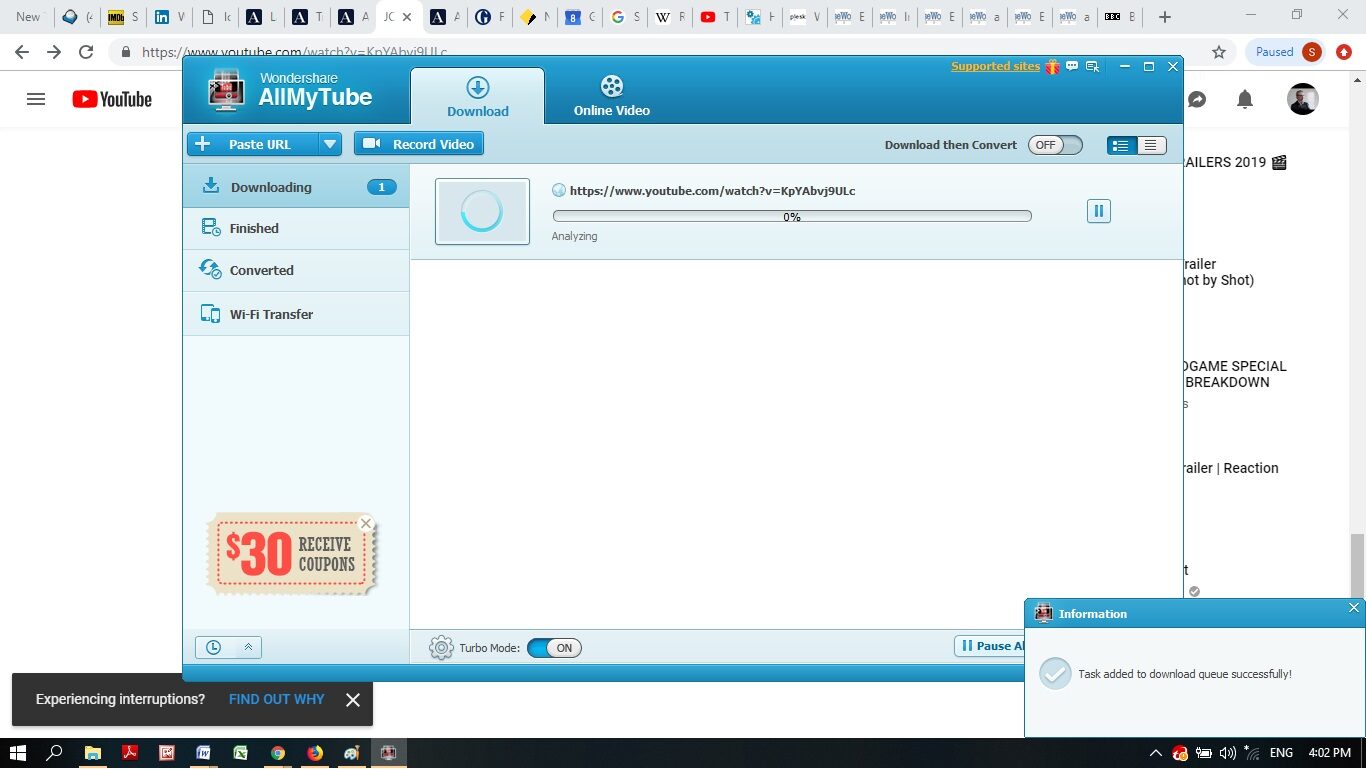
Task: Bookmark this page with star icon
Action: pyautogui.click(x=1219, y=52)
